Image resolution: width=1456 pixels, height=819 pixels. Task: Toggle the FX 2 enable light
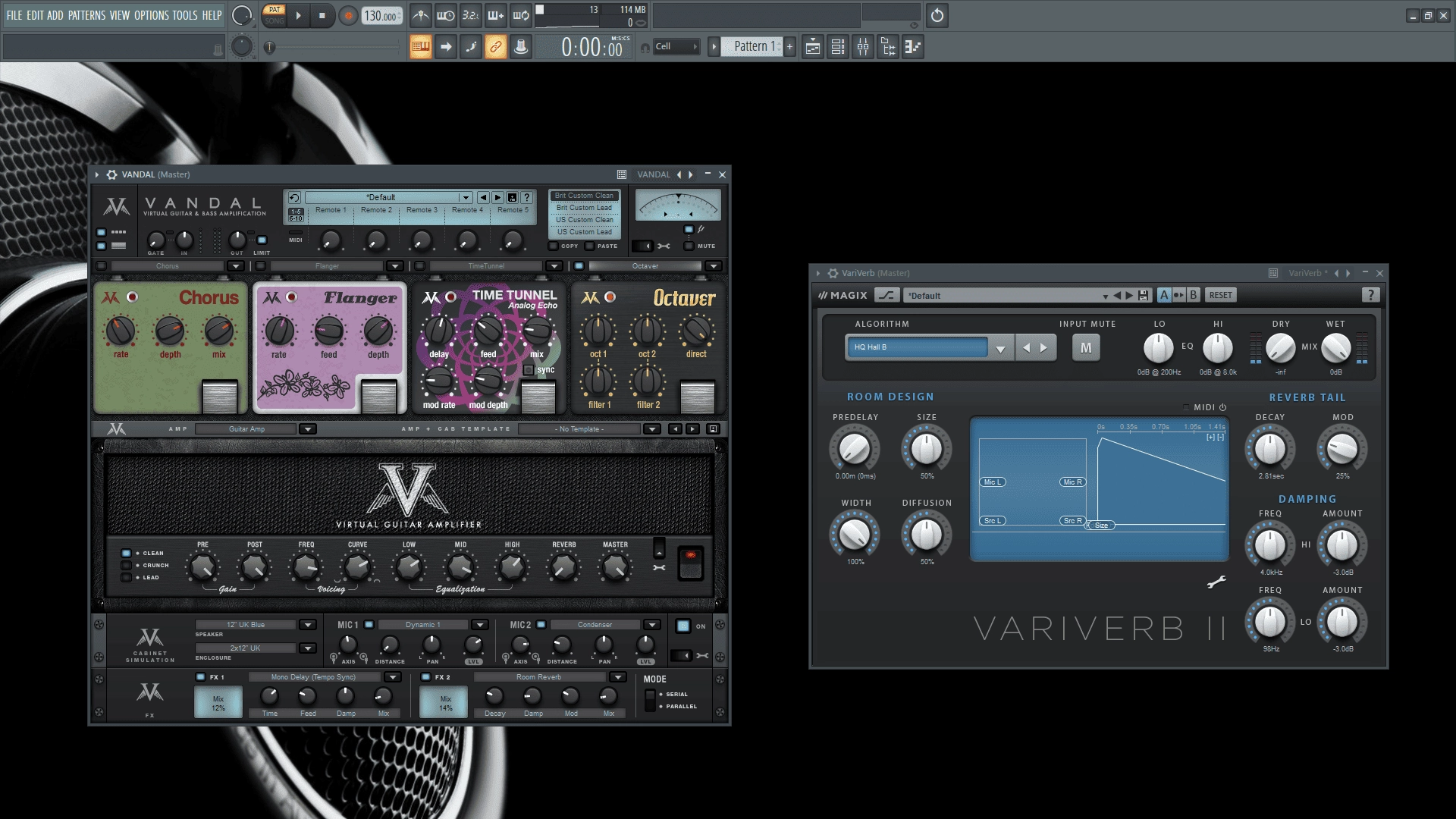[x=425, y=677]
